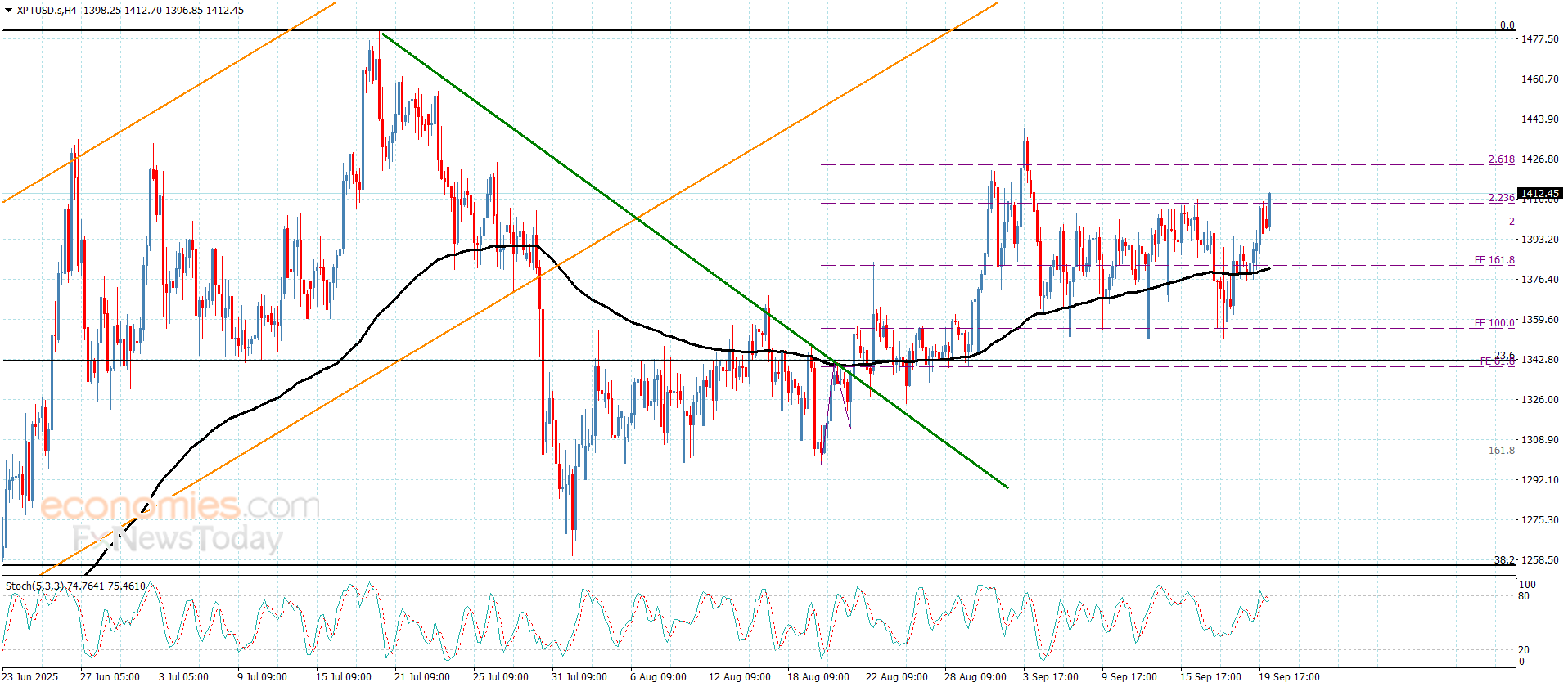Viewport: 1568px width, 687px height.
Task: Click the 25 Jul 09:00 time label
Action: point(501,676)
